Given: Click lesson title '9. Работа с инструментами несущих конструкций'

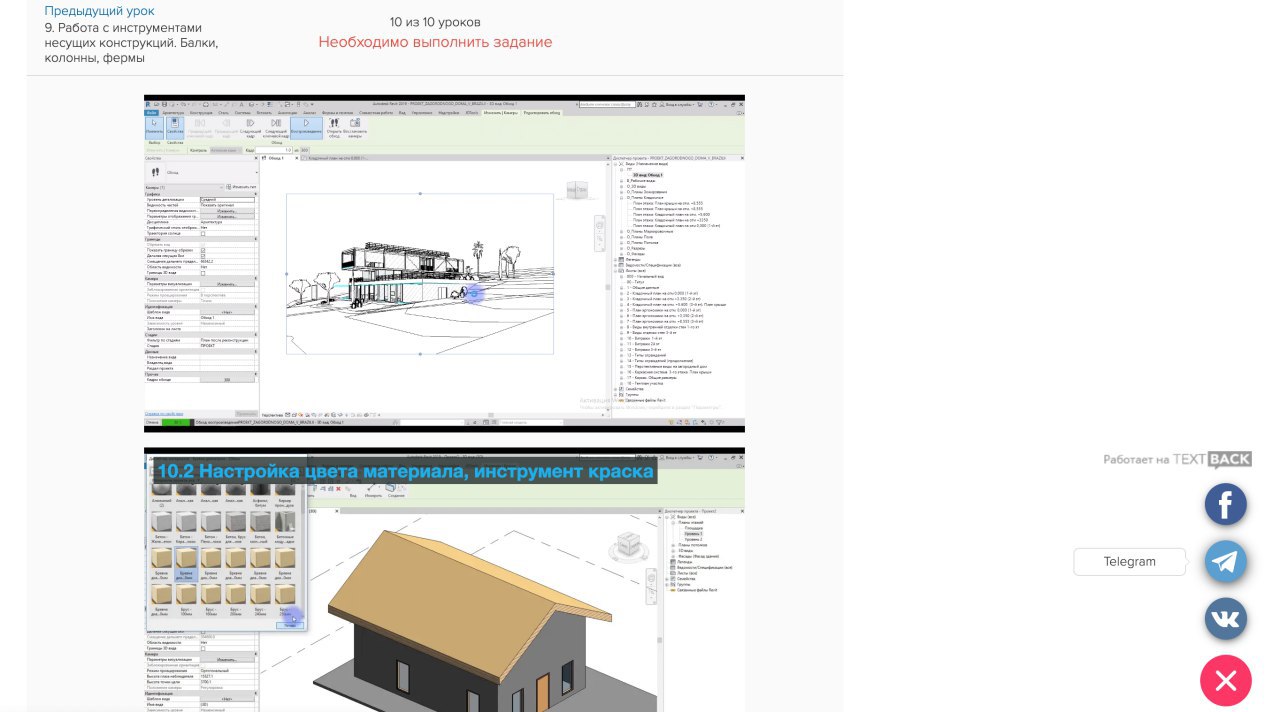Looking at the screenshot, I should coord(131,43).
